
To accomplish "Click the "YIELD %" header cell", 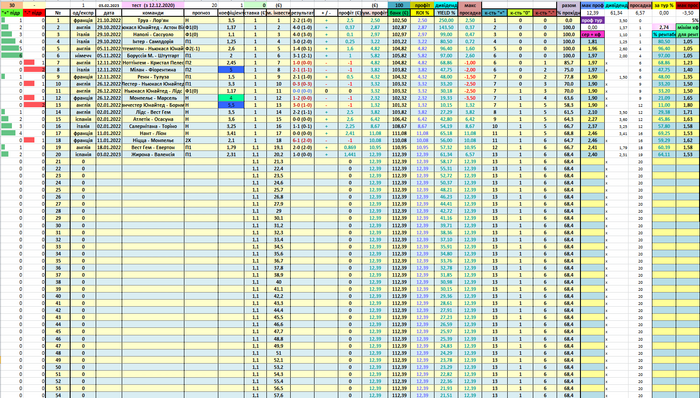I will point(446,13).
